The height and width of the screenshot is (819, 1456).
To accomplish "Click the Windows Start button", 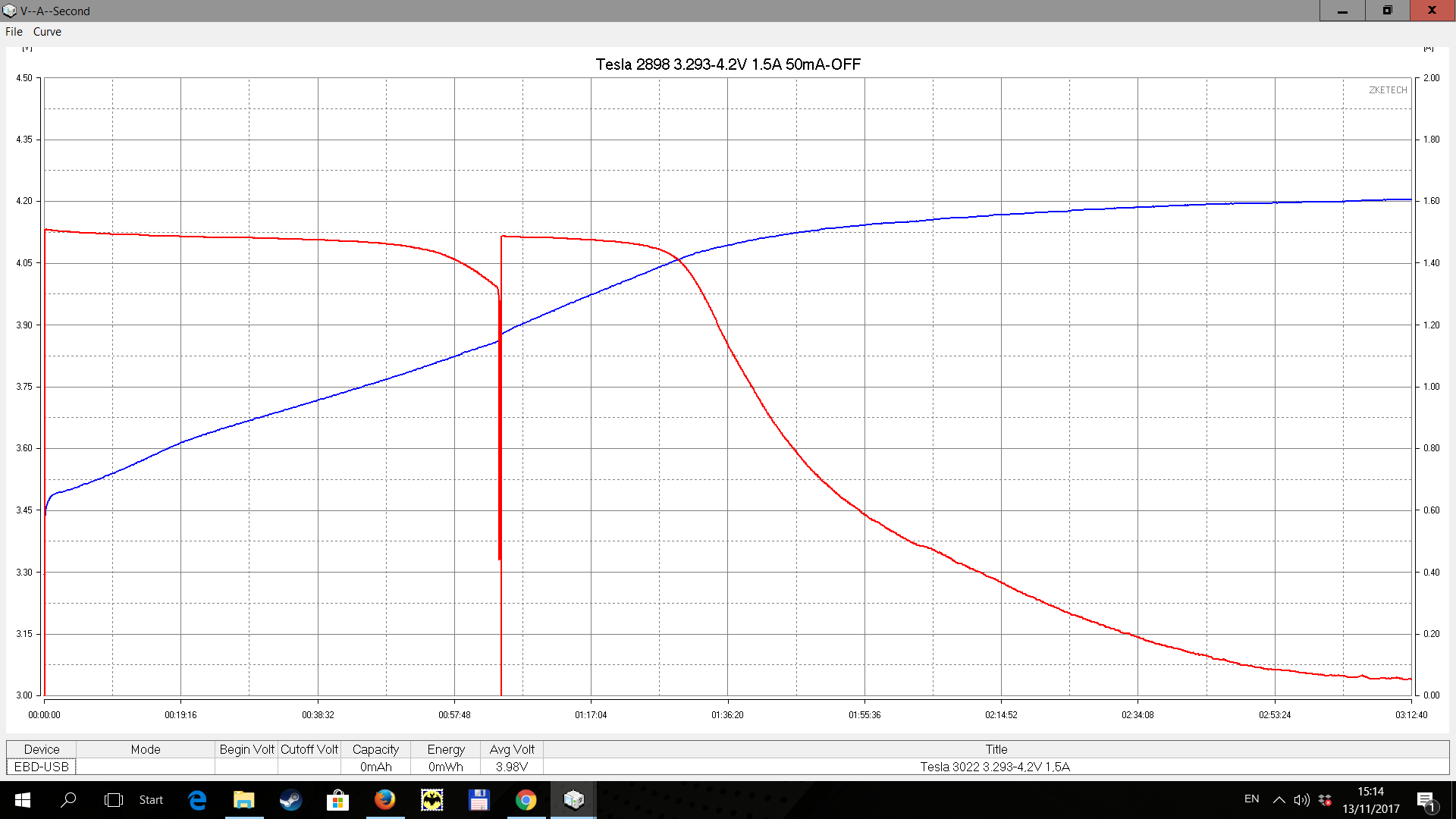I will [23, 800].
